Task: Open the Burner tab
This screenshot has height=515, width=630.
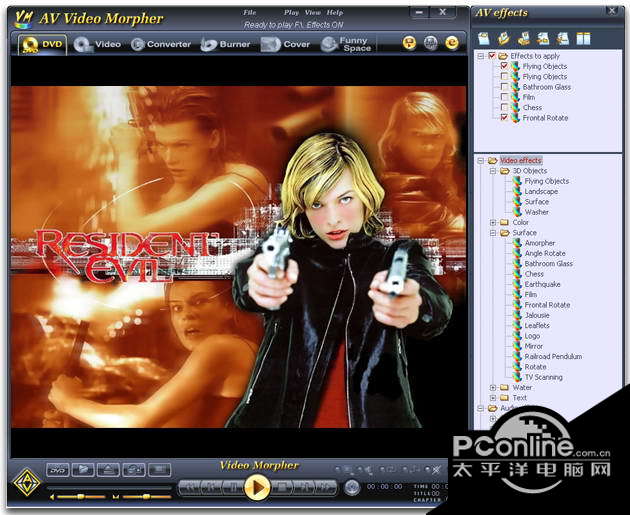Action: coord(225,44)
